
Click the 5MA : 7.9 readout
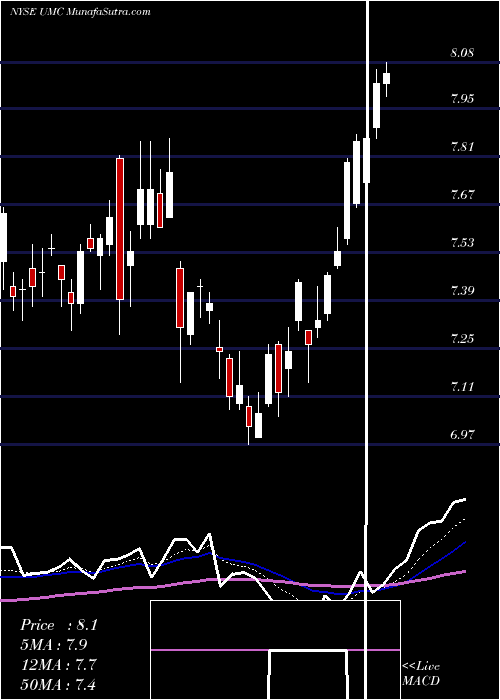pyautogui.click(x=54, y=645)
